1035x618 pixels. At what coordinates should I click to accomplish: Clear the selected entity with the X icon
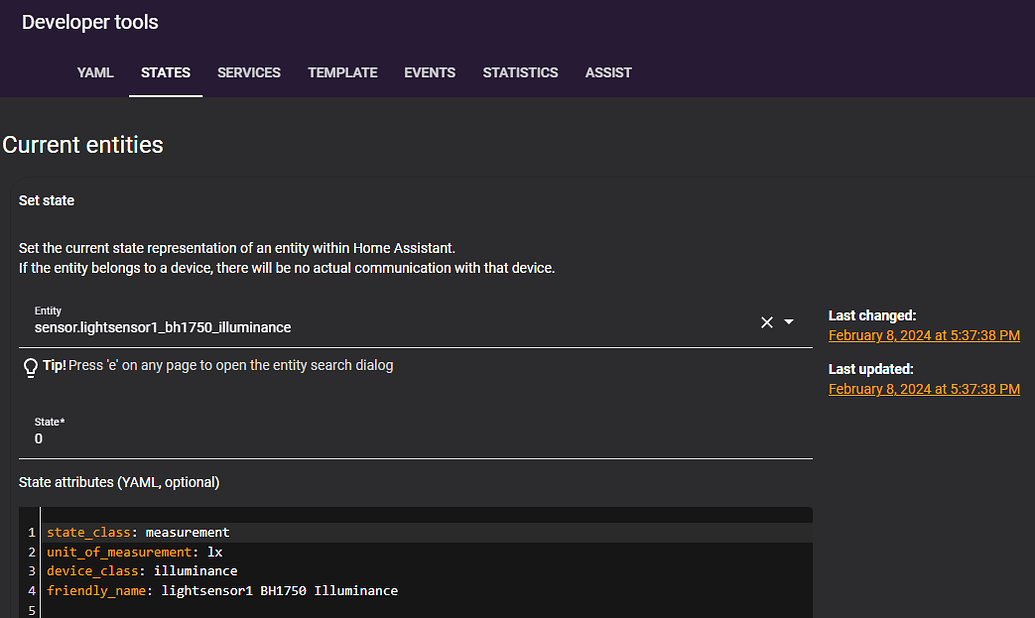[766, 322]
